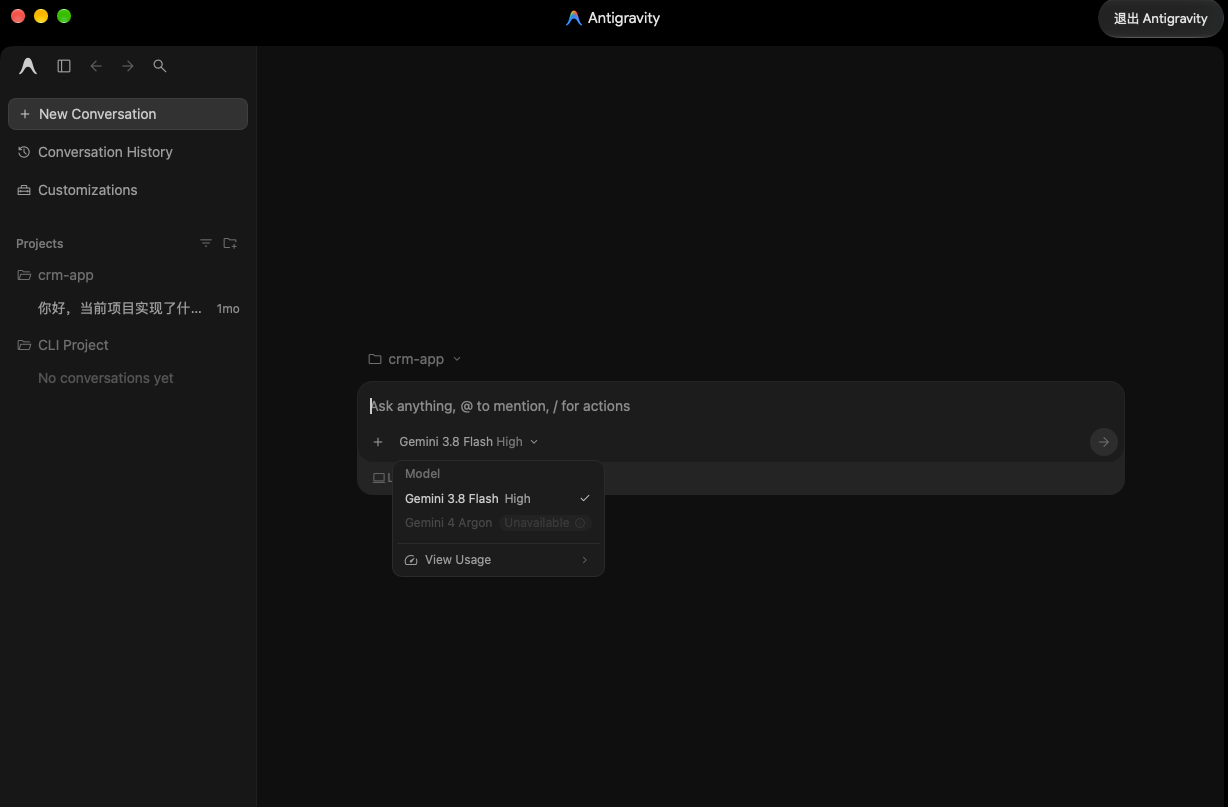Click the No conversations yet text
This screenshot has height=807, width=1228.
[106, 378]
